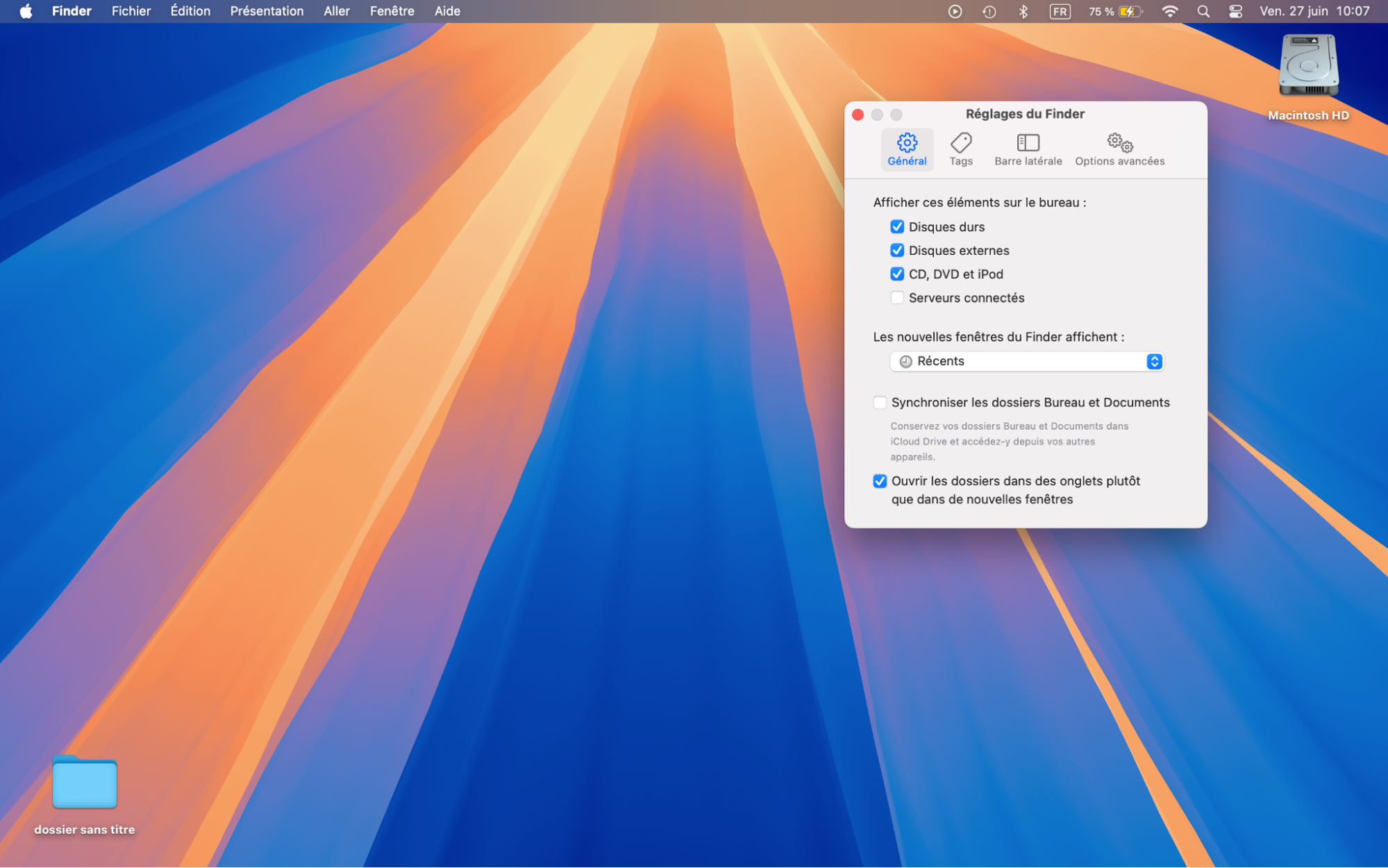Open Options avancées gear icon tab

(1119, 149)
